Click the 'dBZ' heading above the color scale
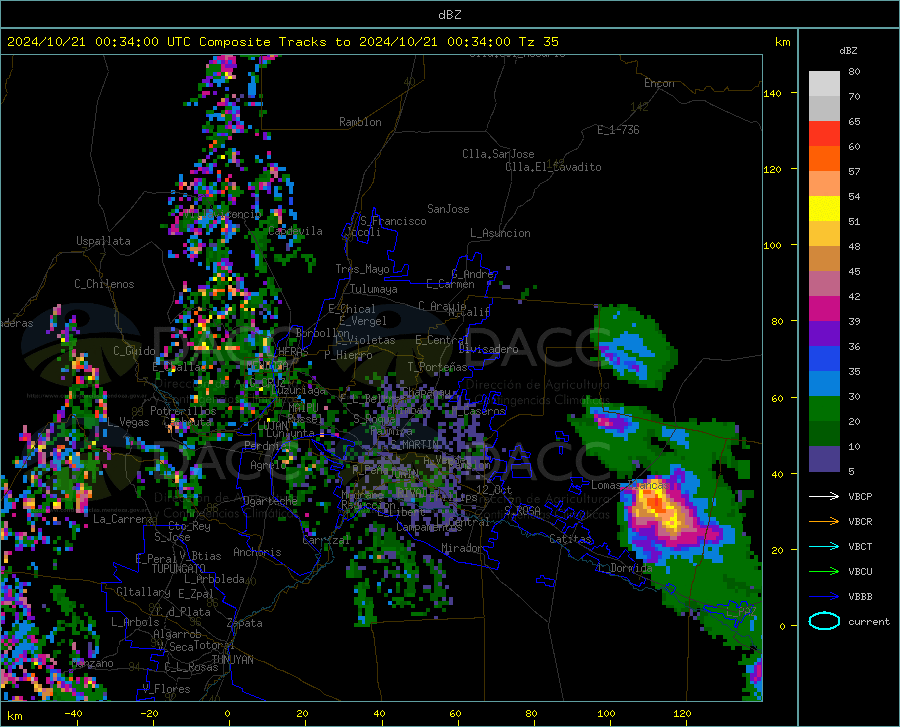This screenshot has height=727, width=900. [848, 50]
